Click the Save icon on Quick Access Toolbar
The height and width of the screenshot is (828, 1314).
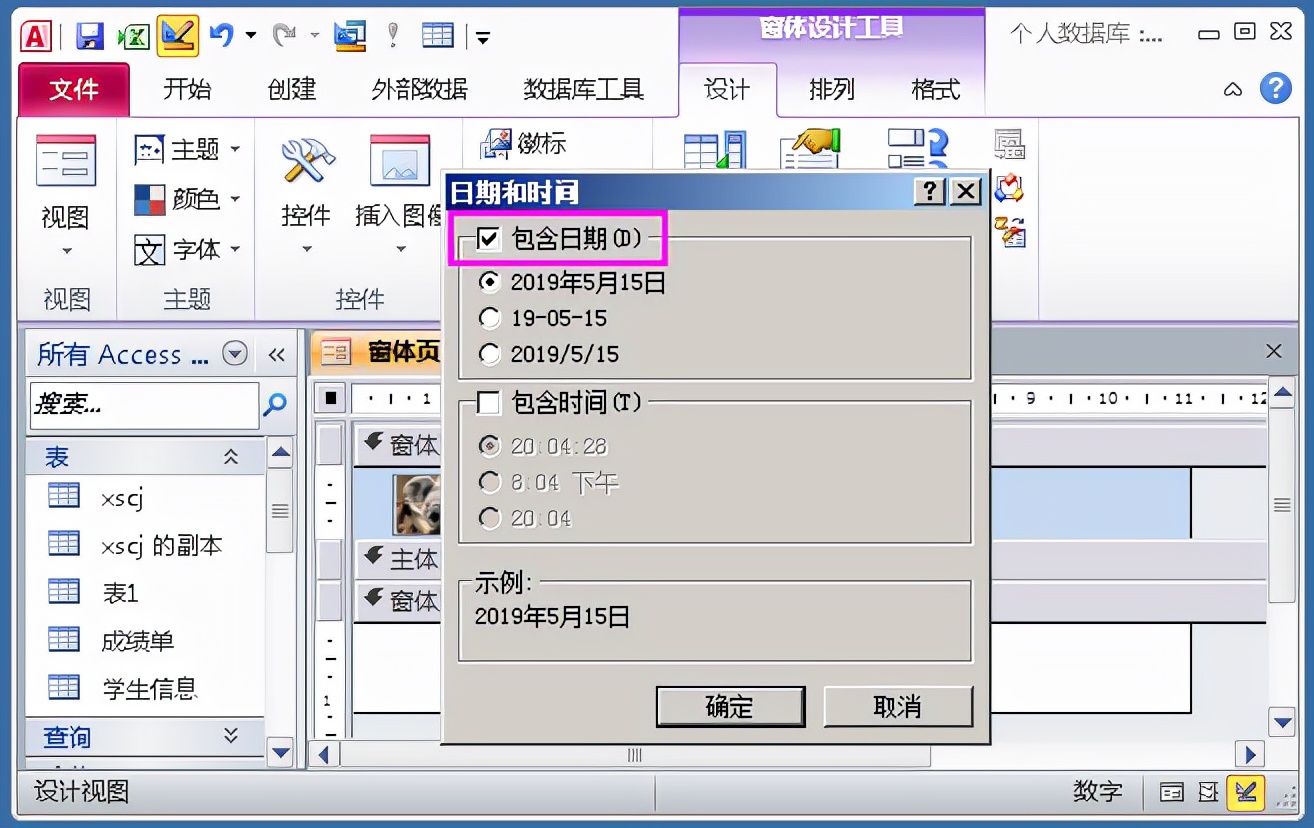pos(88,33)
